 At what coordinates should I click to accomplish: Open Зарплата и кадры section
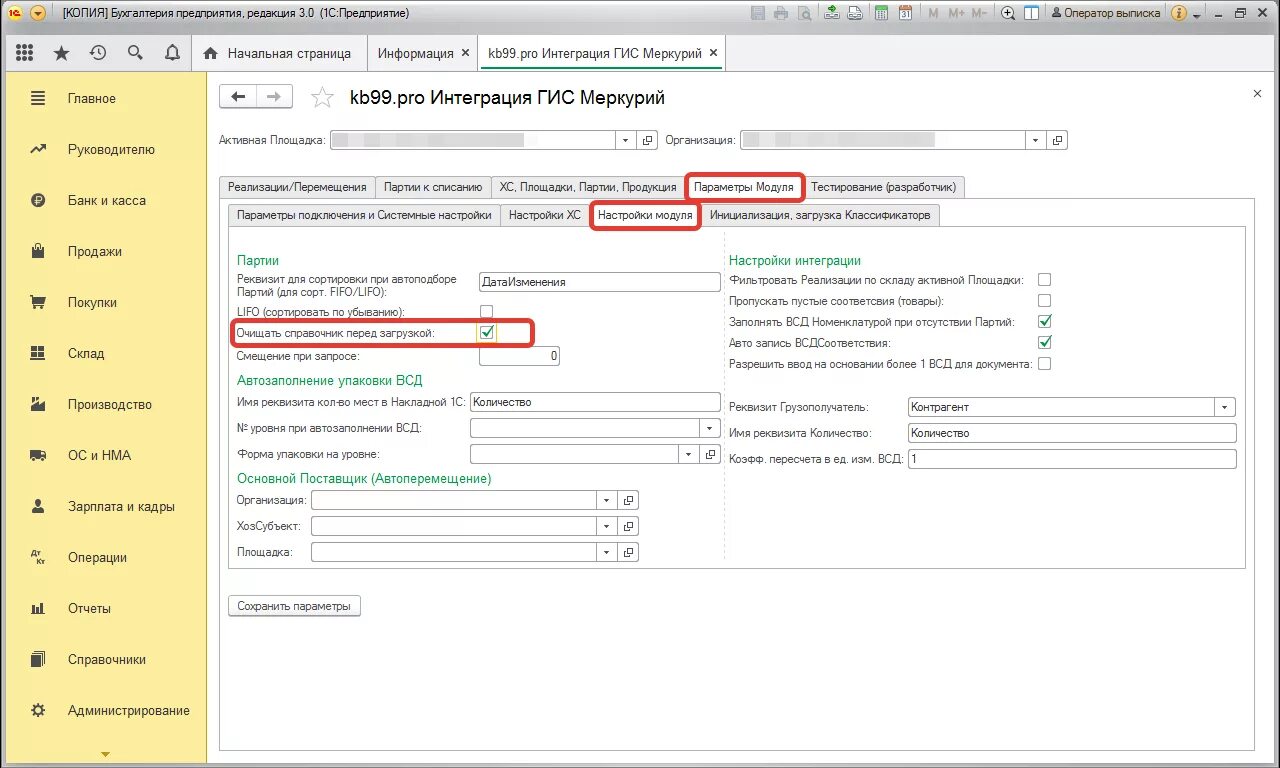121,506
